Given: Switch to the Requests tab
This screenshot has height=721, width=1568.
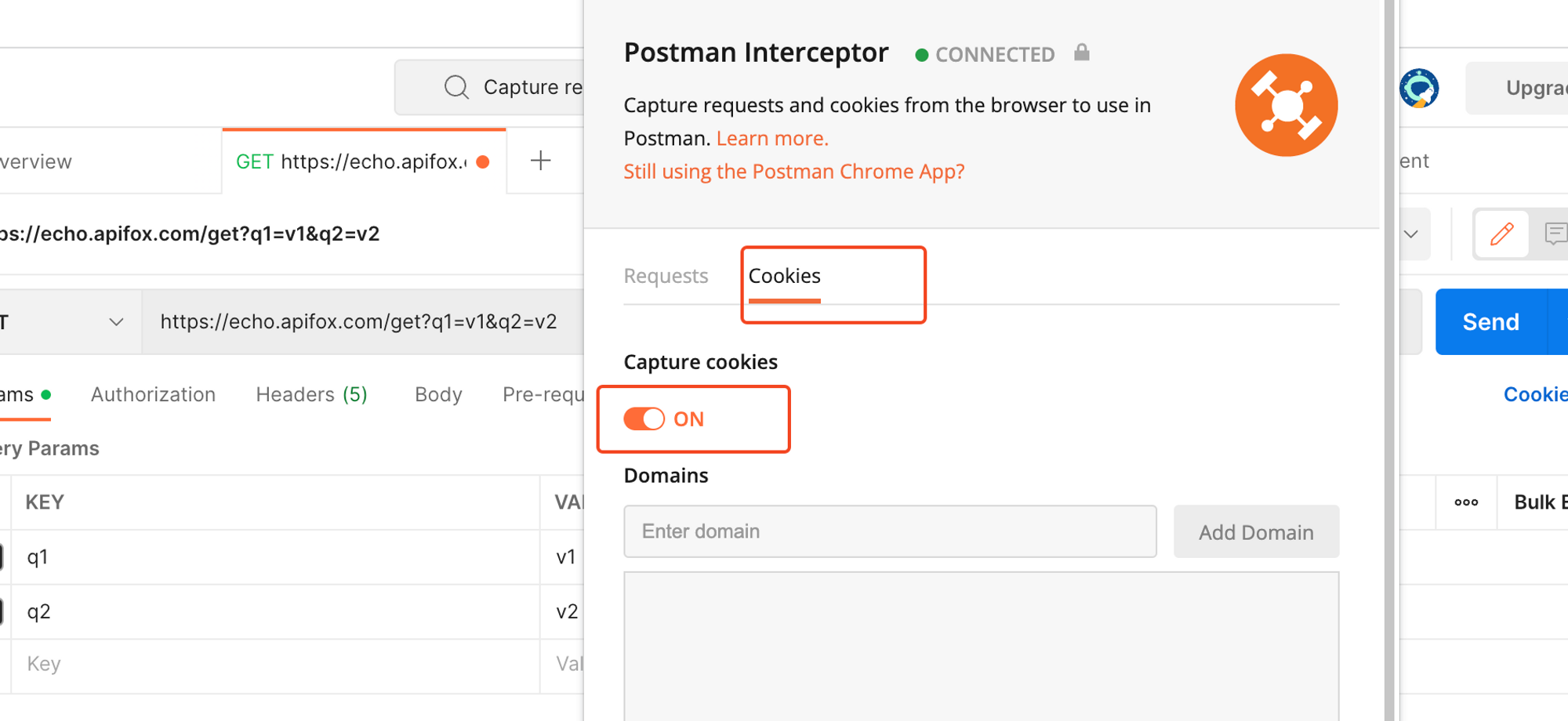Looking at the screenshot, I should [666, 275].
